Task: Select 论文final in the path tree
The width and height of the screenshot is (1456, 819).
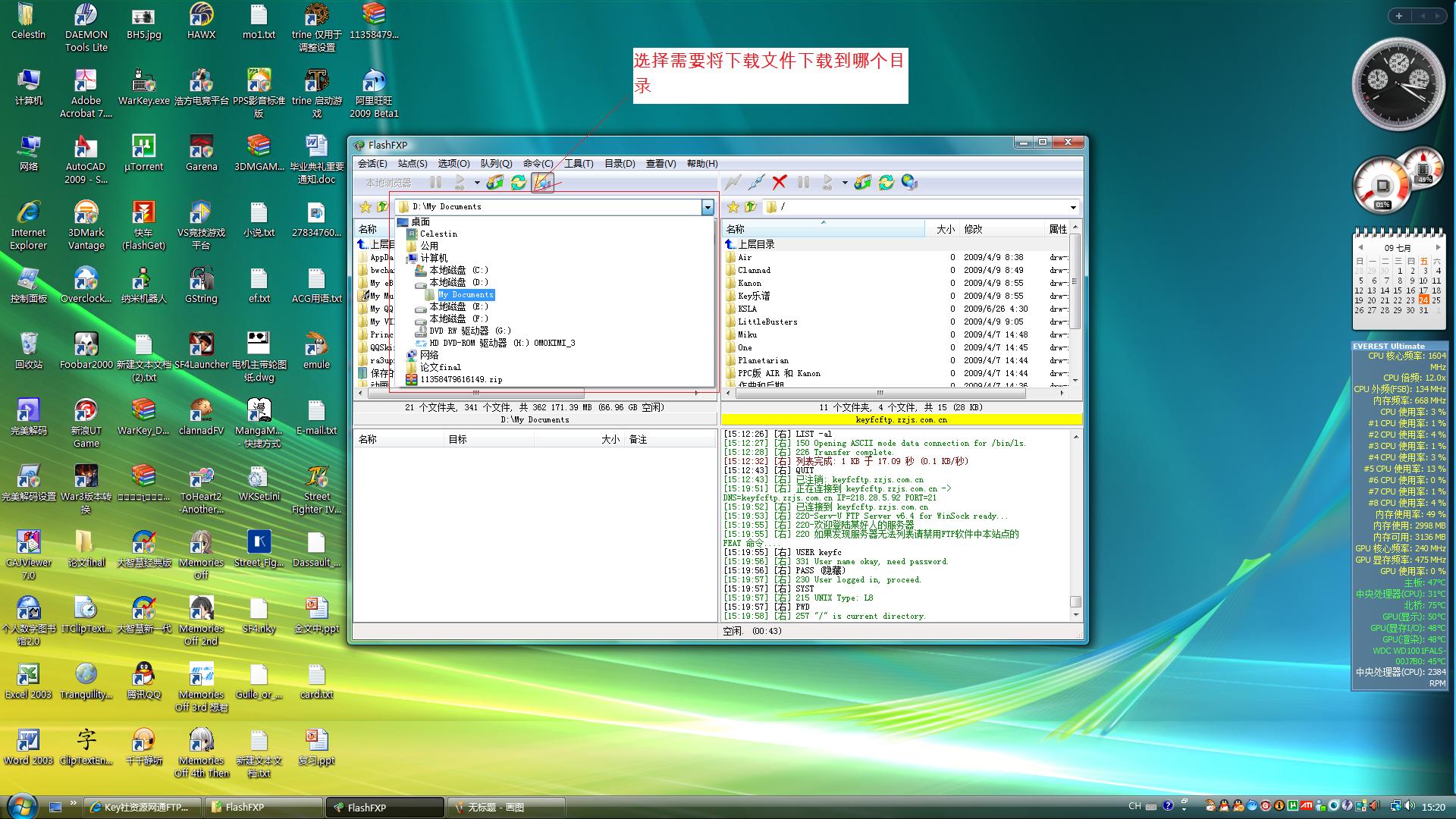Action: click(440, 368)
